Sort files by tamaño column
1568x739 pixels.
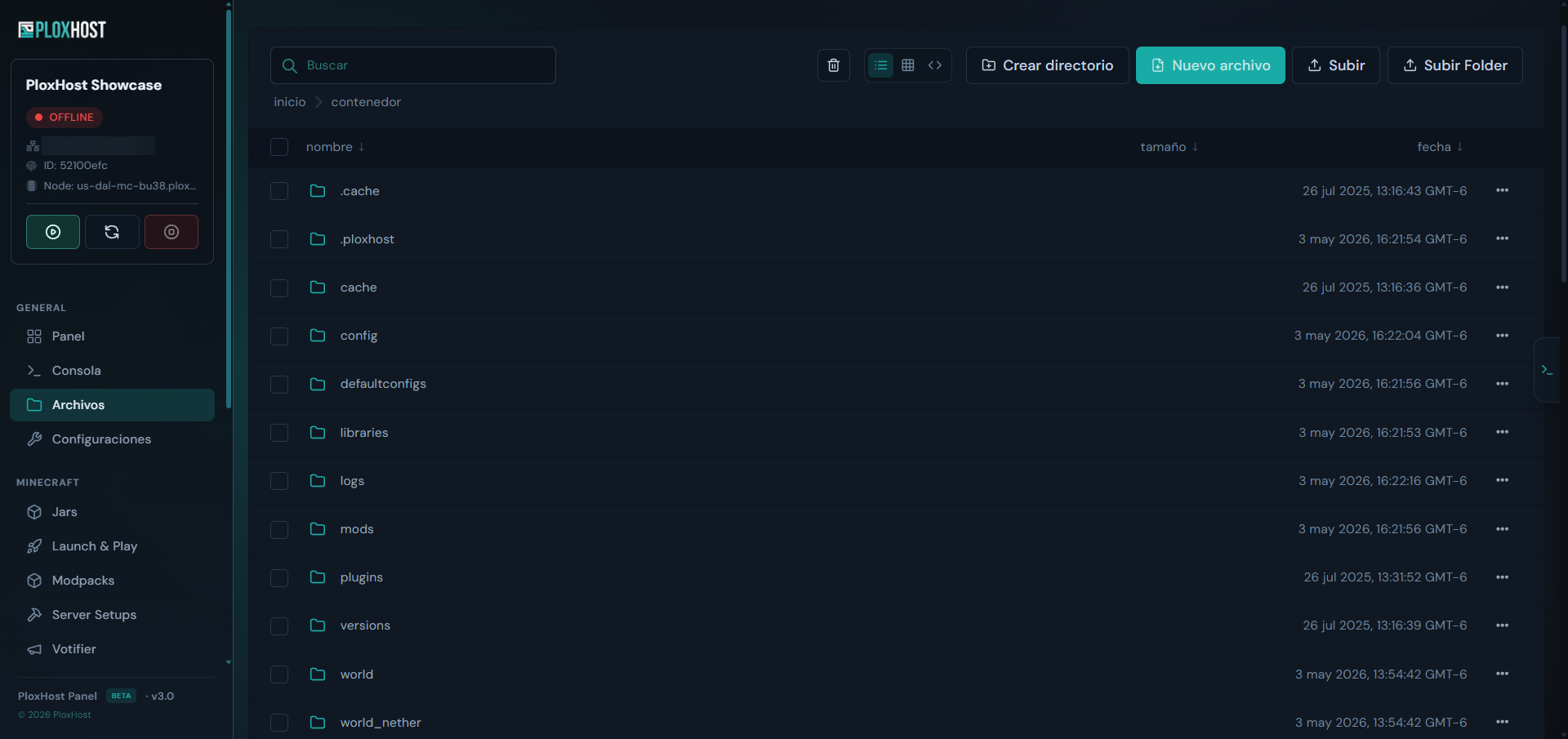(1169, 147)
